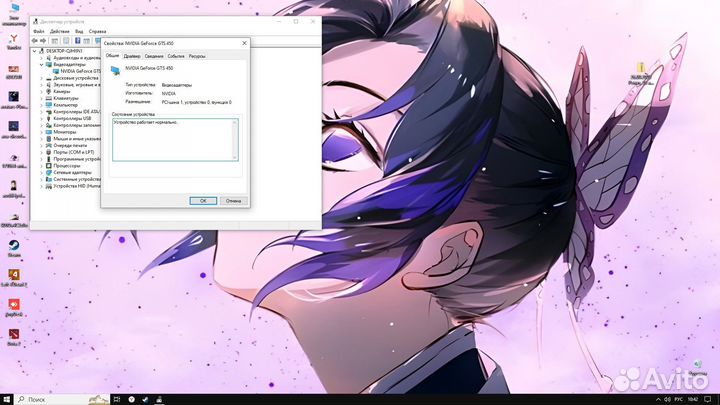The height and width of the screenshot is (405, 720).
Task: Open the События tab
Action: 176,56
